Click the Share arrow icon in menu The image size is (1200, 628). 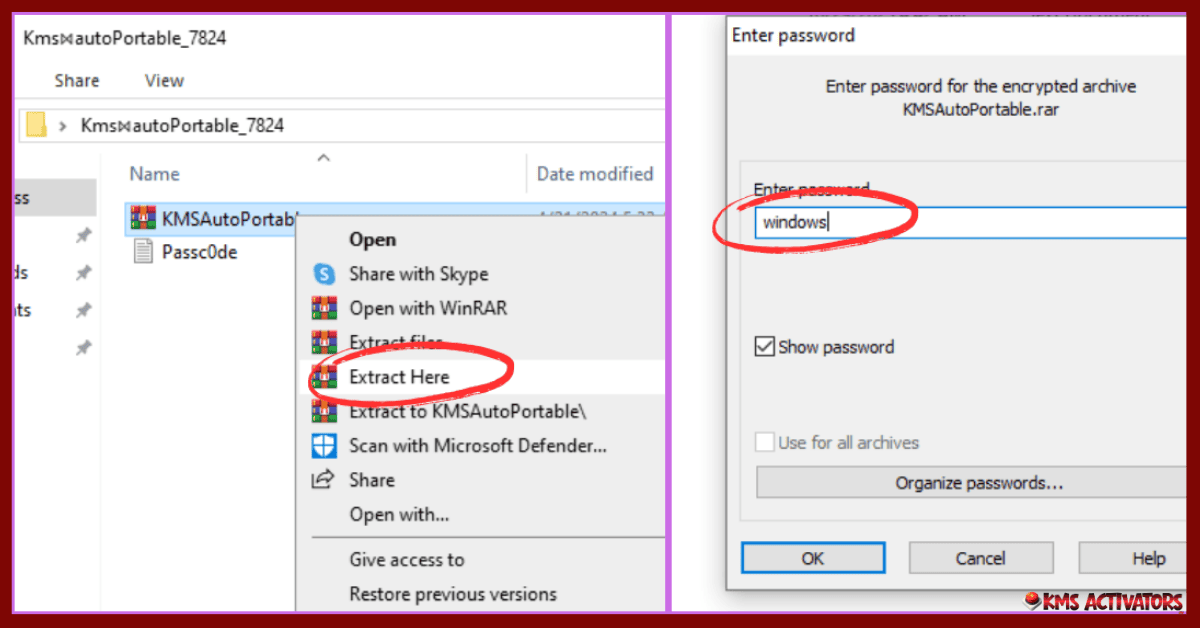323,480
